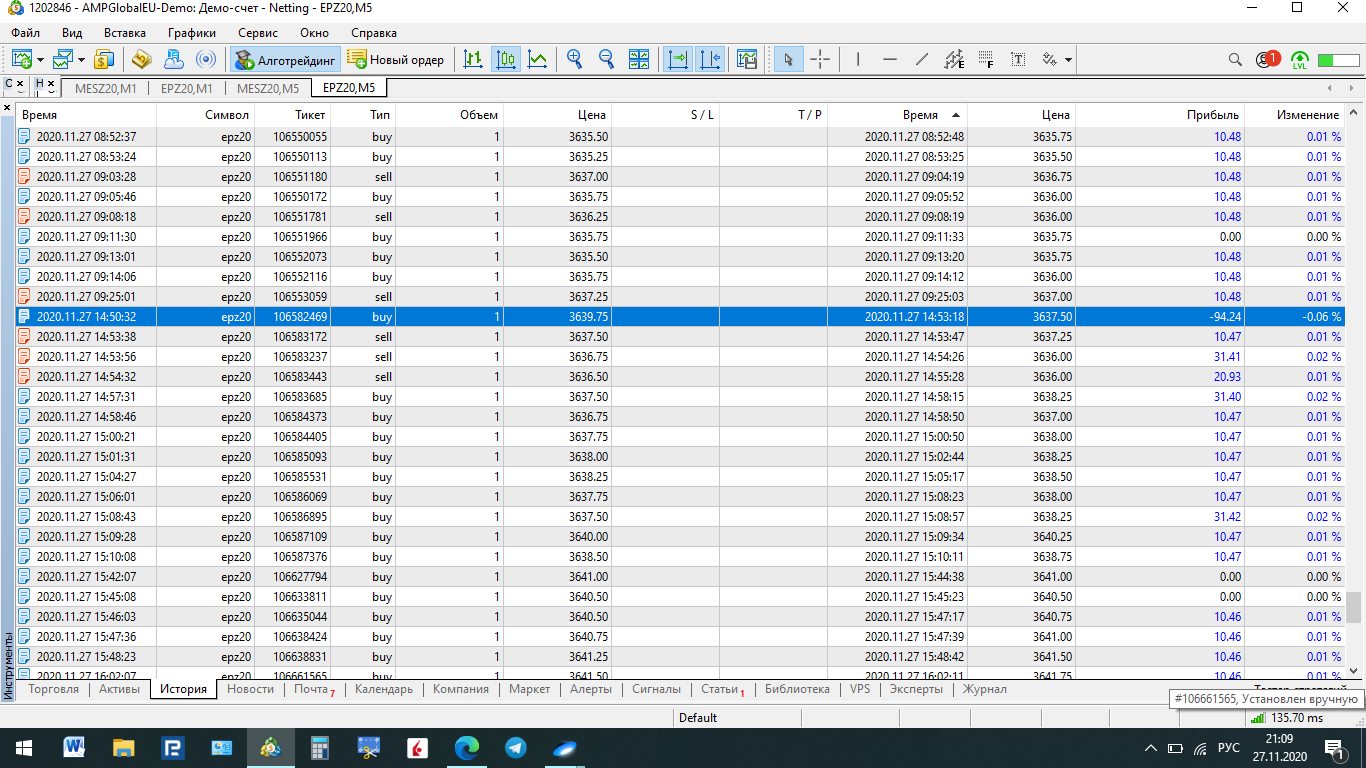
Task: Switch to the MESZ20,M5 chart tab
Action: [x=268, y=88]
